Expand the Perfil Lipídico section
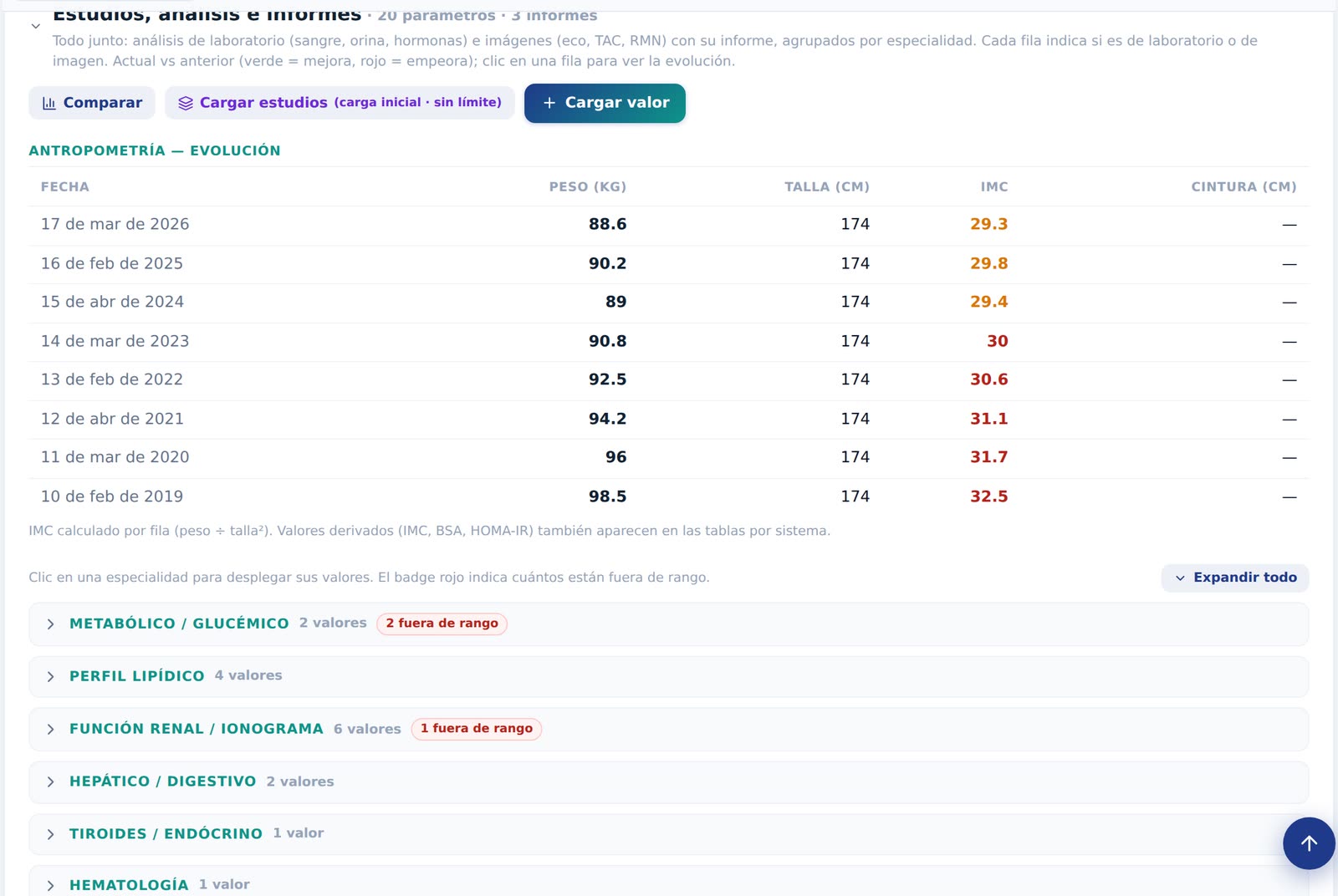 point(668,676)
